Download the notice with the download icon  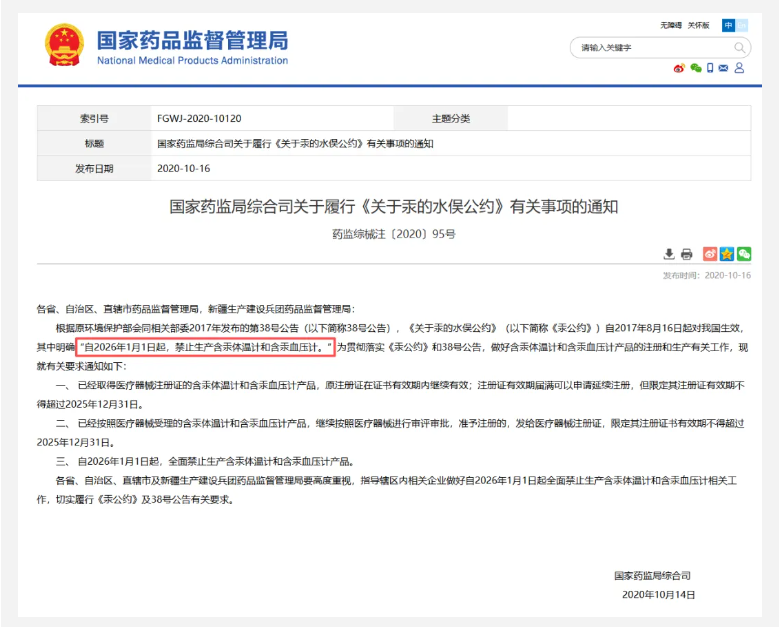[669, 254]
